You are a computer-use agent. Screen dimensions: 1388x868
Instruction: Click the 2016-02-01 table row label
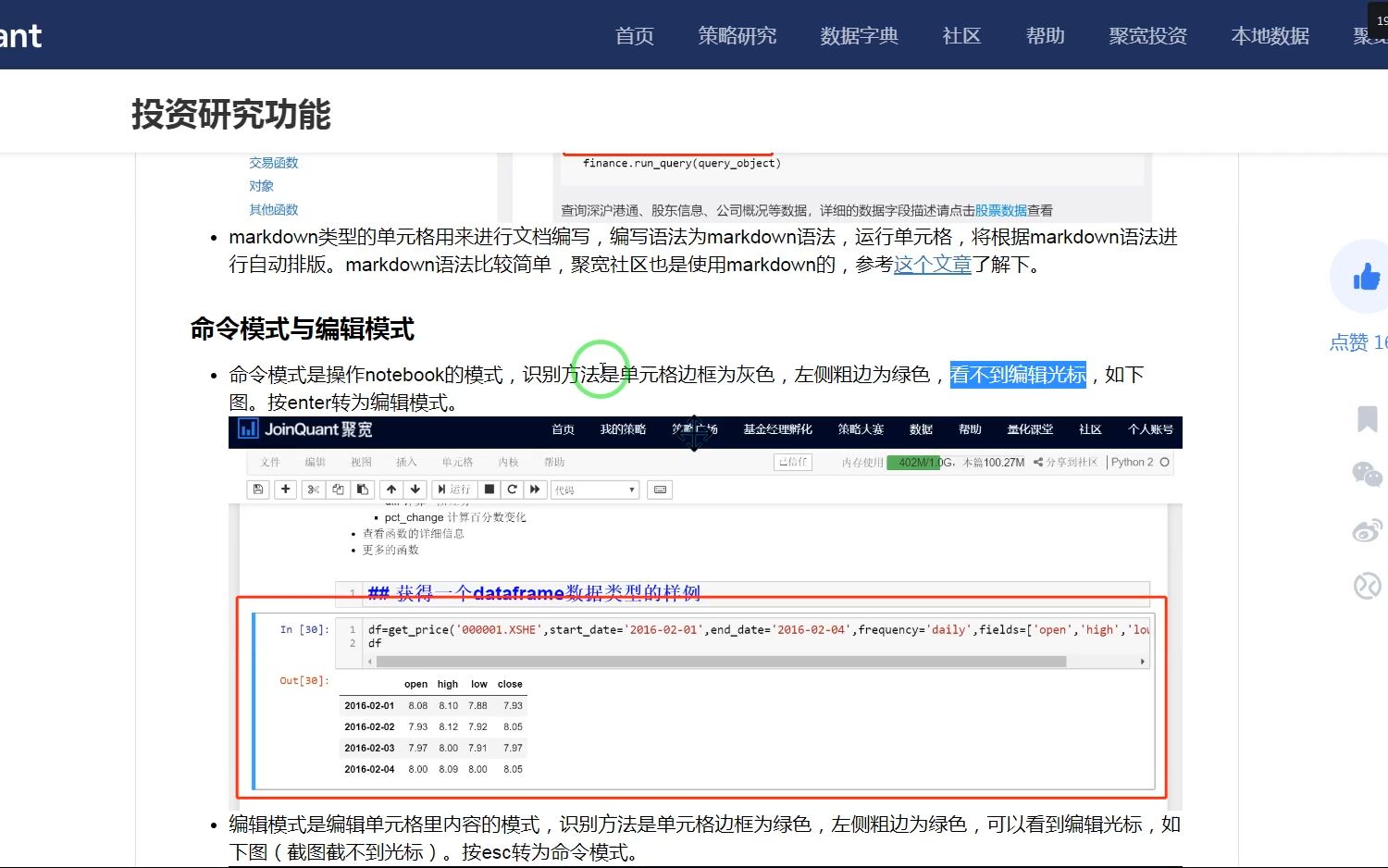[x=369, y=705]
